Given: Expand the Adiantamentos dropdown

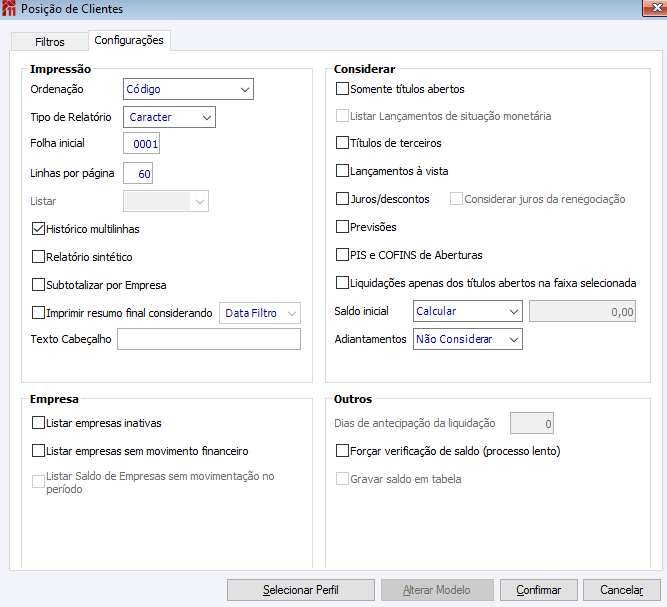Looking at the screenshot, I should [x=467, y=339].
